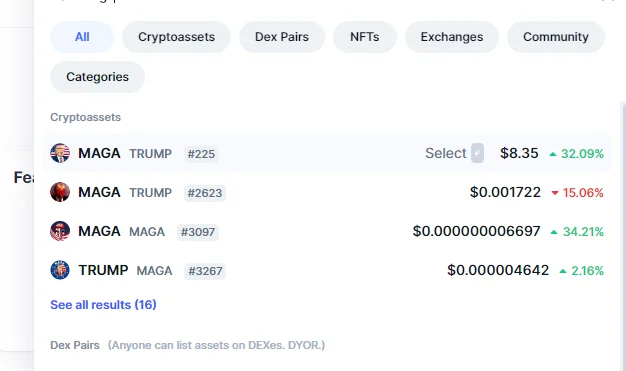Viewport: 626px width, 371px height.
Task: Switch to the Dex Pairs filter
Action: pos(282,37)
